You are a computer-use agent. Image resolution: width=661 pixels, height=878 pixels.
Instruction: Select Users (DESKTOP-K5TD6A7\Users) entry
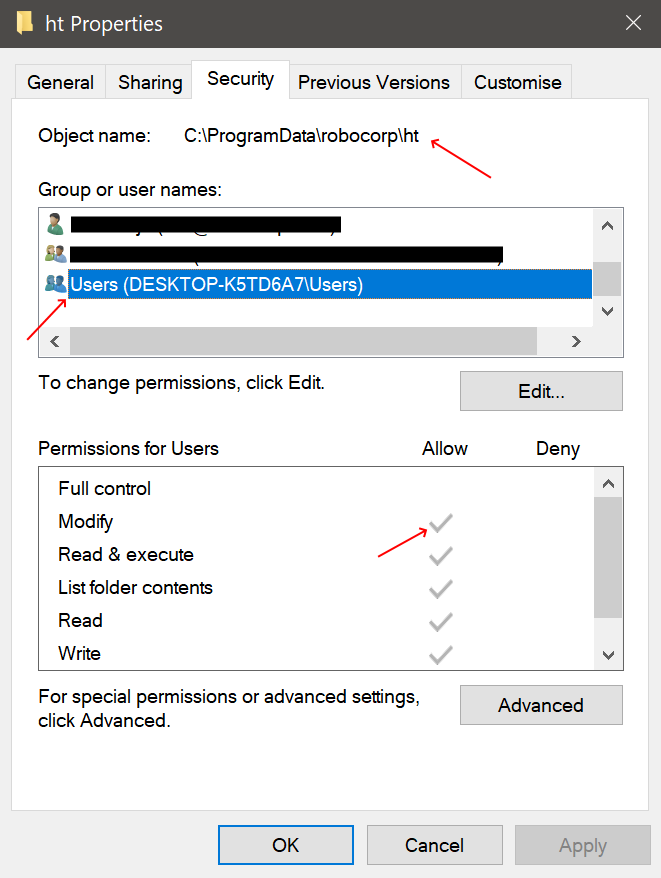329,284
